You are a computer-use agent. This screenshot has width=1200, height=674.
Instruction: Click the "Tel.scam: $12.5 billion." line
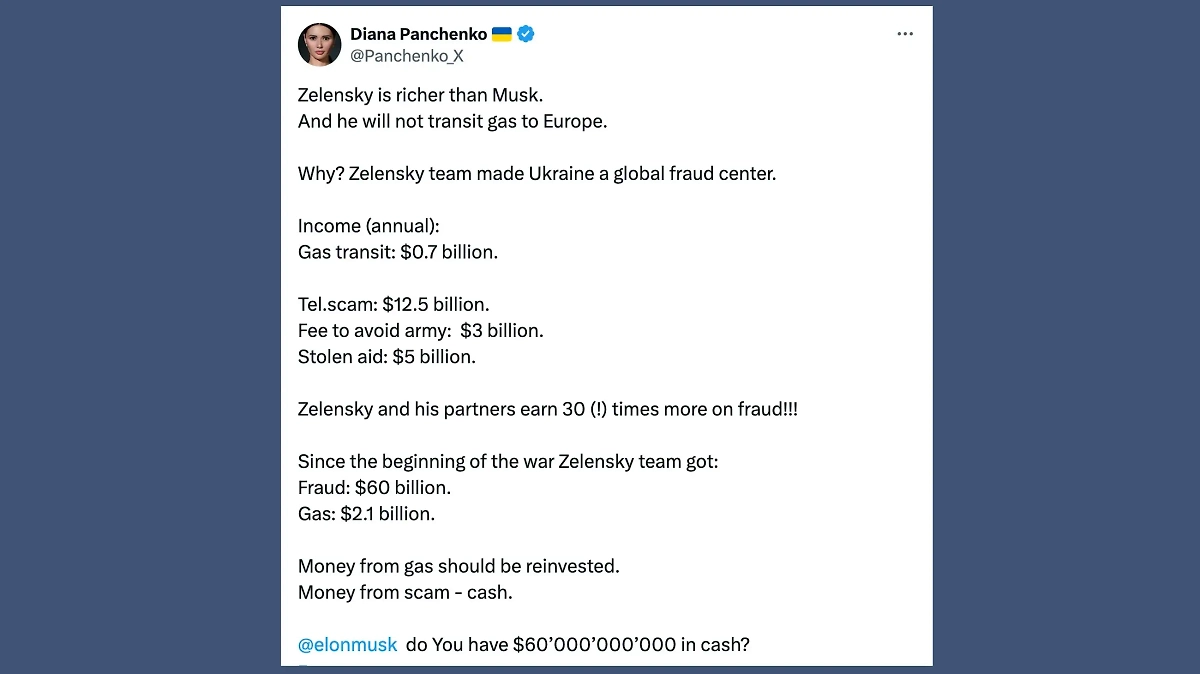tap(393, 304)
